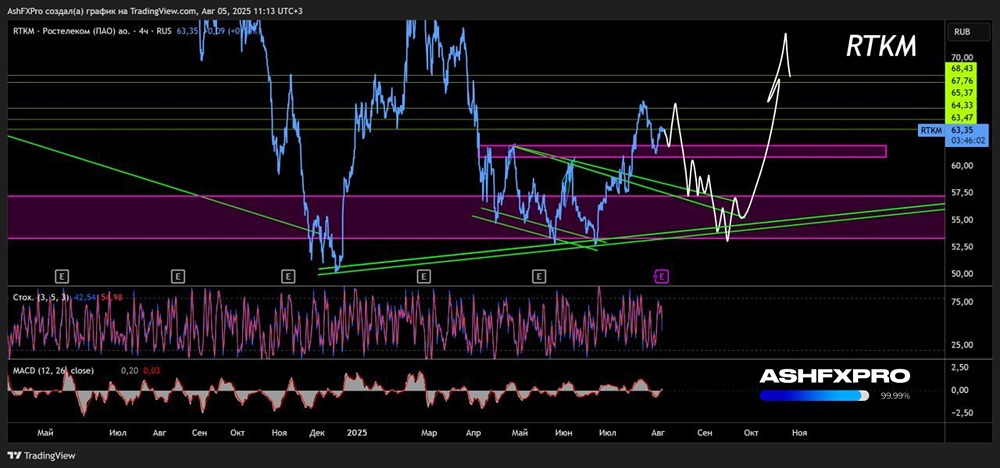Click the earnings E marker near Дек
This screenshot has width=1000, height=468.
click(288, 276)
